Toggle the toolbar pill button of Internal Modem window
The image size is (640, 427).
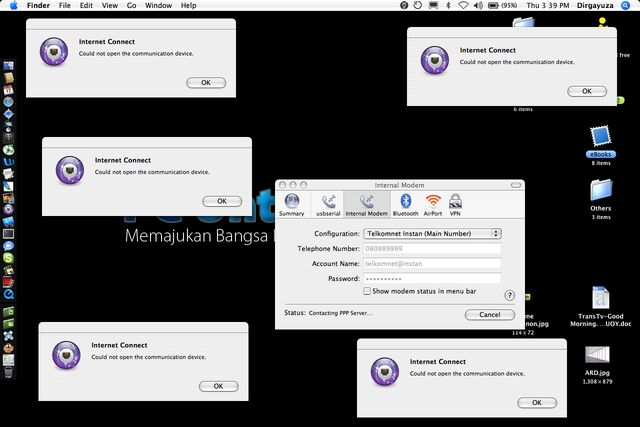(516, 185)
